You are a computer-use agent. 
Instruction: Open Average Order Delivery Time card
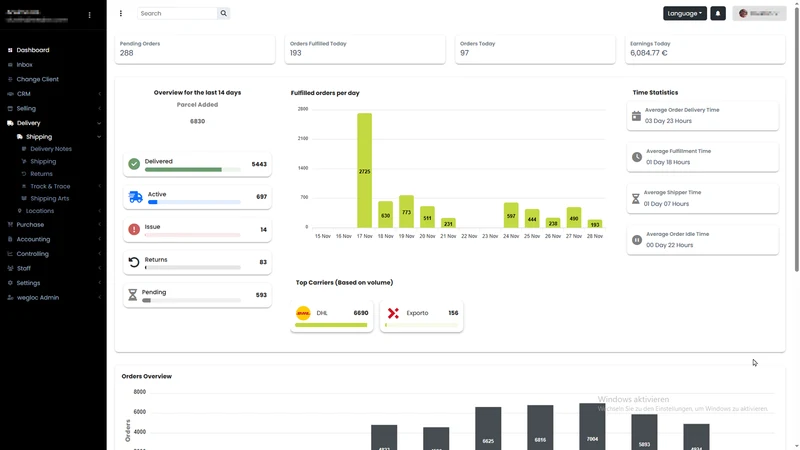tap(703, 116)
